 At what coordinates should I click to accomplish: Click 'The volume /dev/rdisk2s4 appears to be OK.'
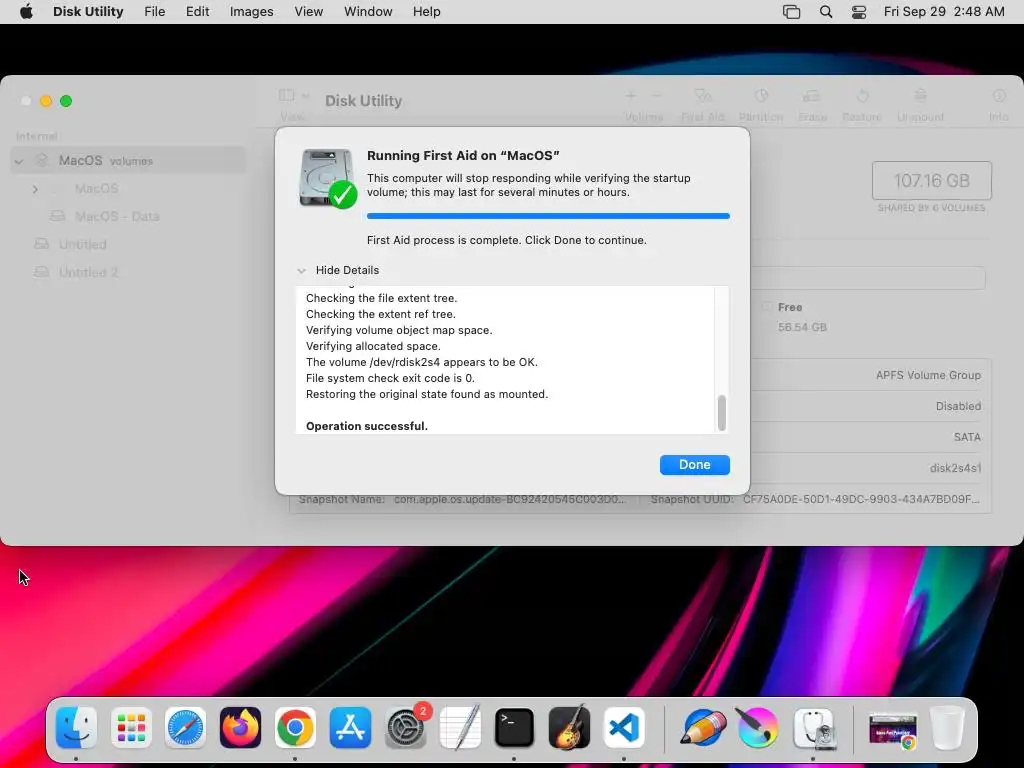(421, 362)
